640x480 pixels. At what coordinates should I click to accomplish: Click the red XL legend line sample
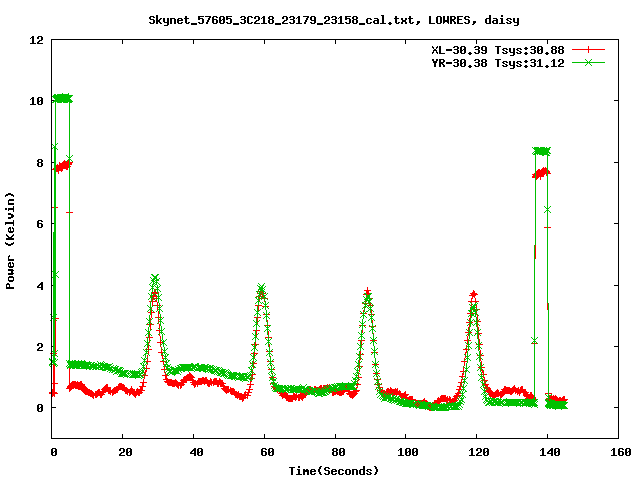tap(588, 50)
